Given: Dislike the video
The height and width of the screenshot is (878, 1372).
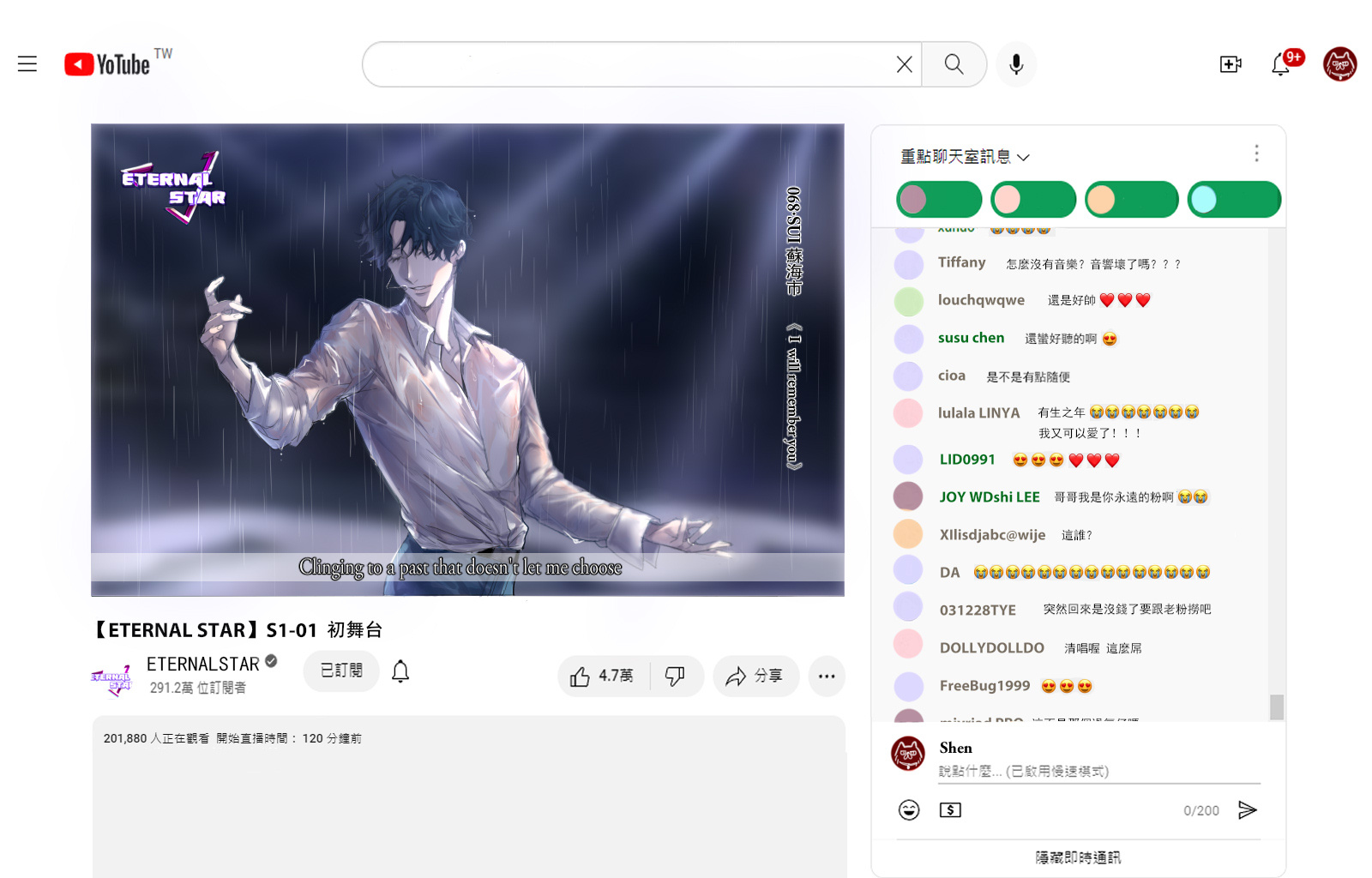Looking at the screenshot, I should [676, 677].
